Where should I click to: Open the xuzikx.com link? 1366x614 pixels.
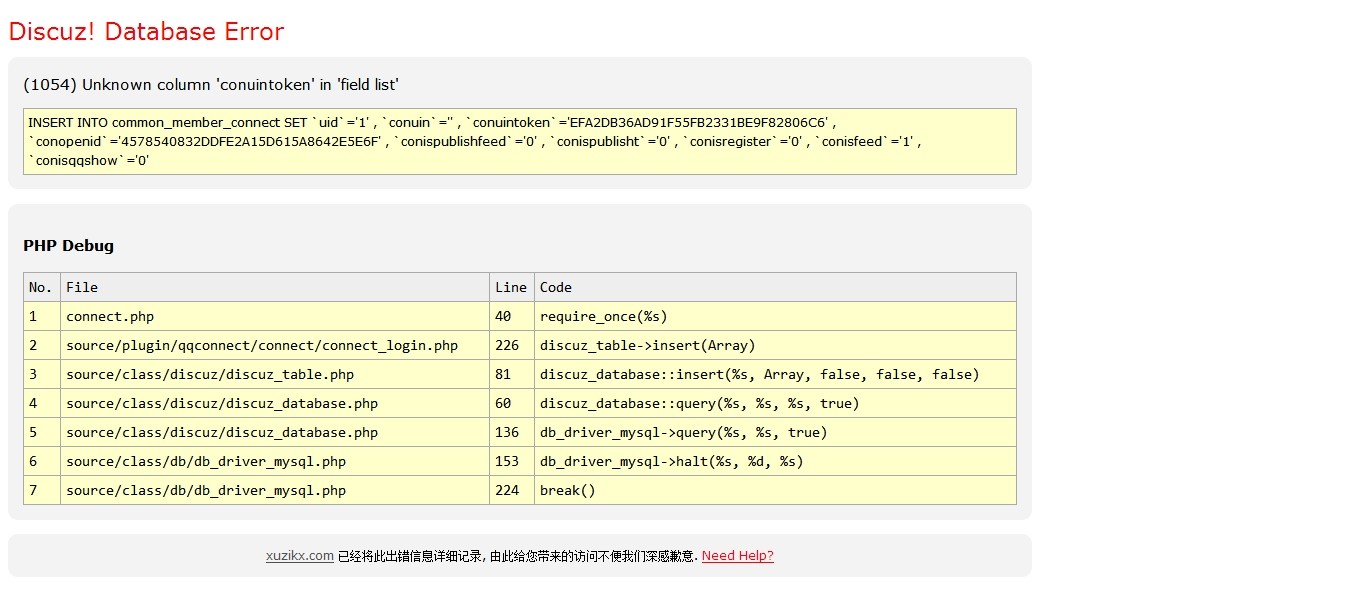pos(299,555)
